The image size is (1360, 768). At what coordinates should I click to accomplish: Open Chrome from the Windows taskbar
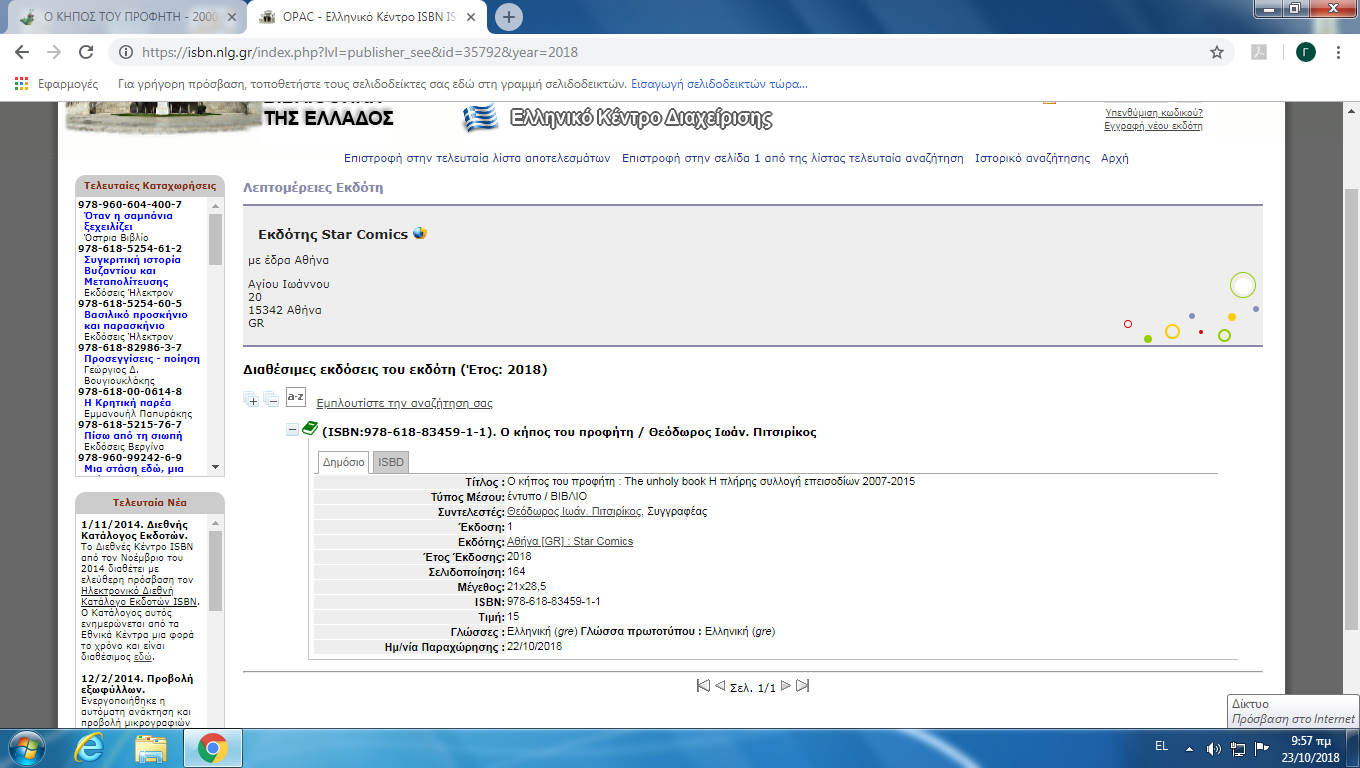pyautogui.click(x=211, y=747)
